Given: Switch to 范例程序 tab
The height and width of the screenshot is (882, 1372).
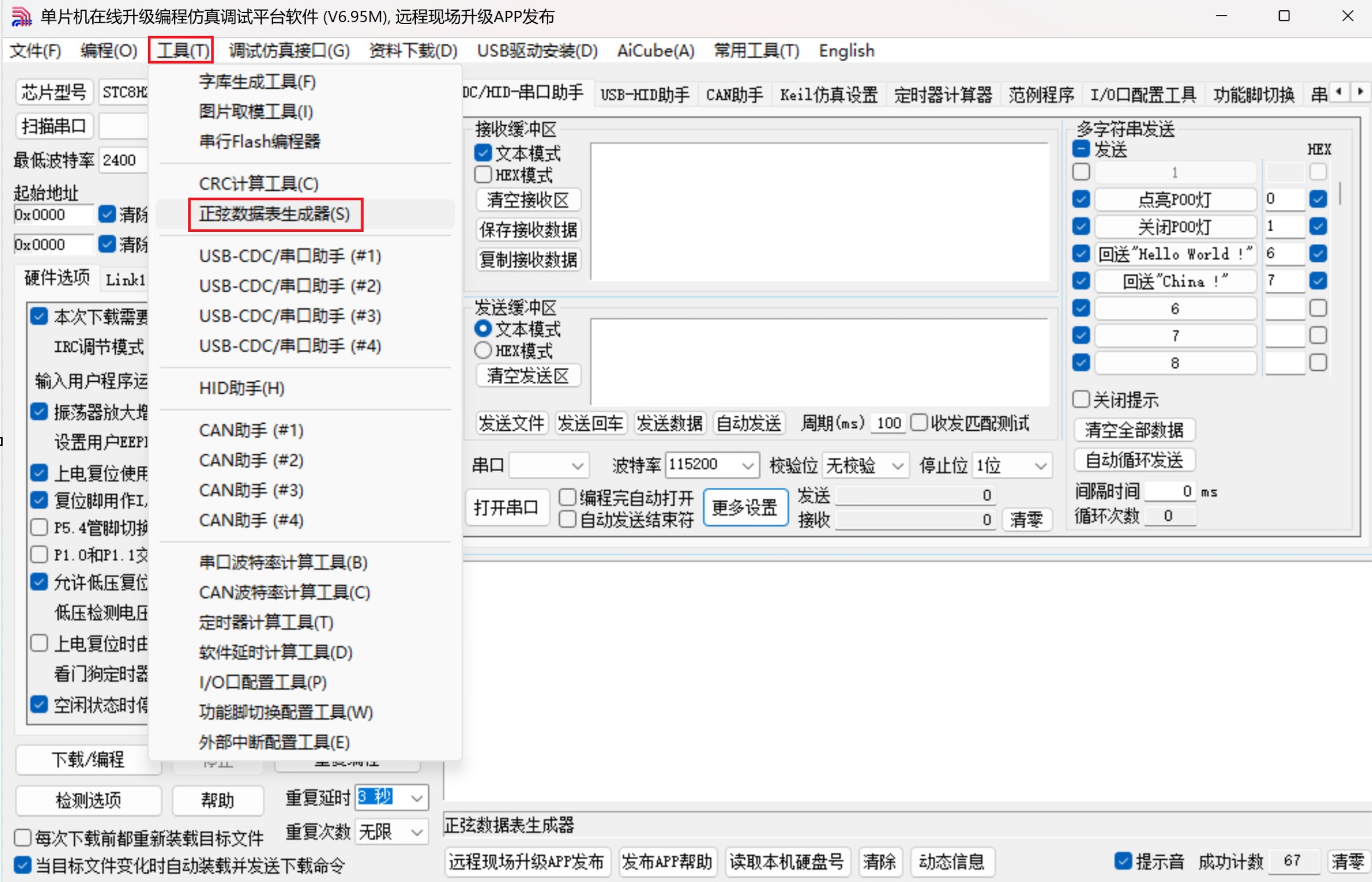Looking at the screenshot, I should (1041, 95).
